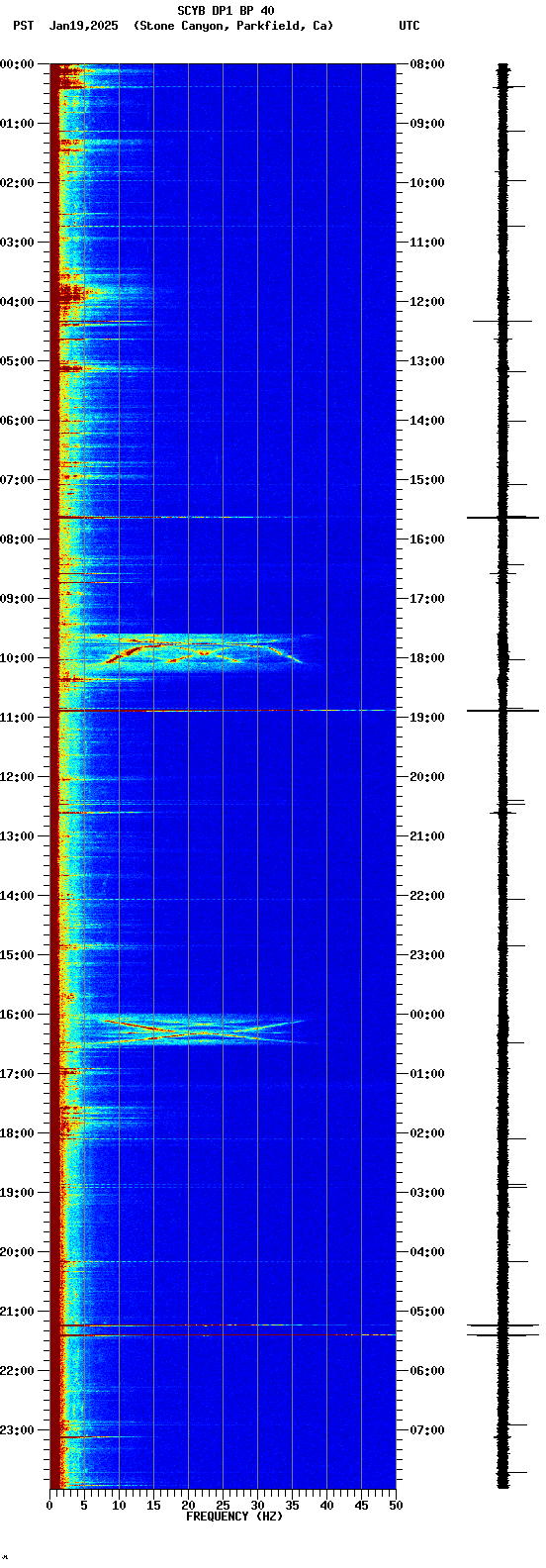Click the PST time label '10:00'
Viewport: 546px width, 1568px height.
tap(18, 658)
